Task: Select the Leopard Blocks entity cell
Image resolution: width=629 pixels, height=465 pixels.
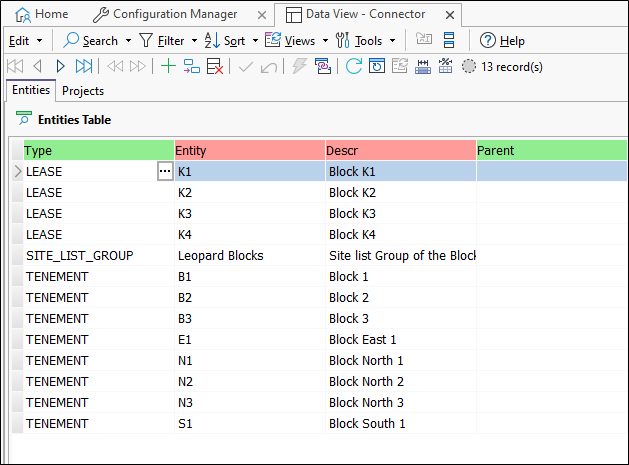Action: pyautogui.click(x=250, y=256)
